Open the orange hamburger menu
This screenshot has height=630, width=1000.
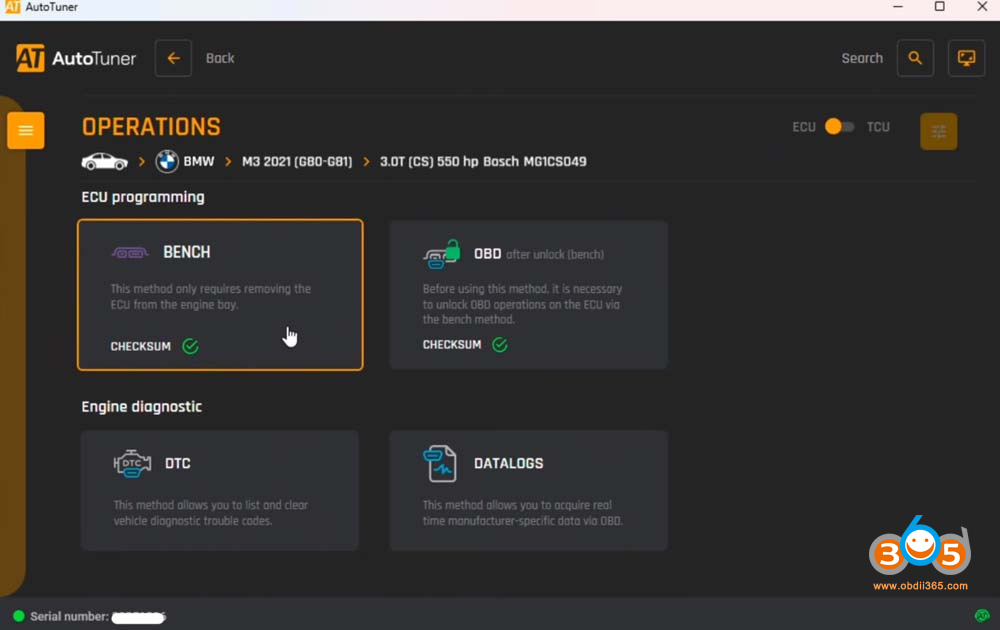pyautogui.click(x=26, y=131)
